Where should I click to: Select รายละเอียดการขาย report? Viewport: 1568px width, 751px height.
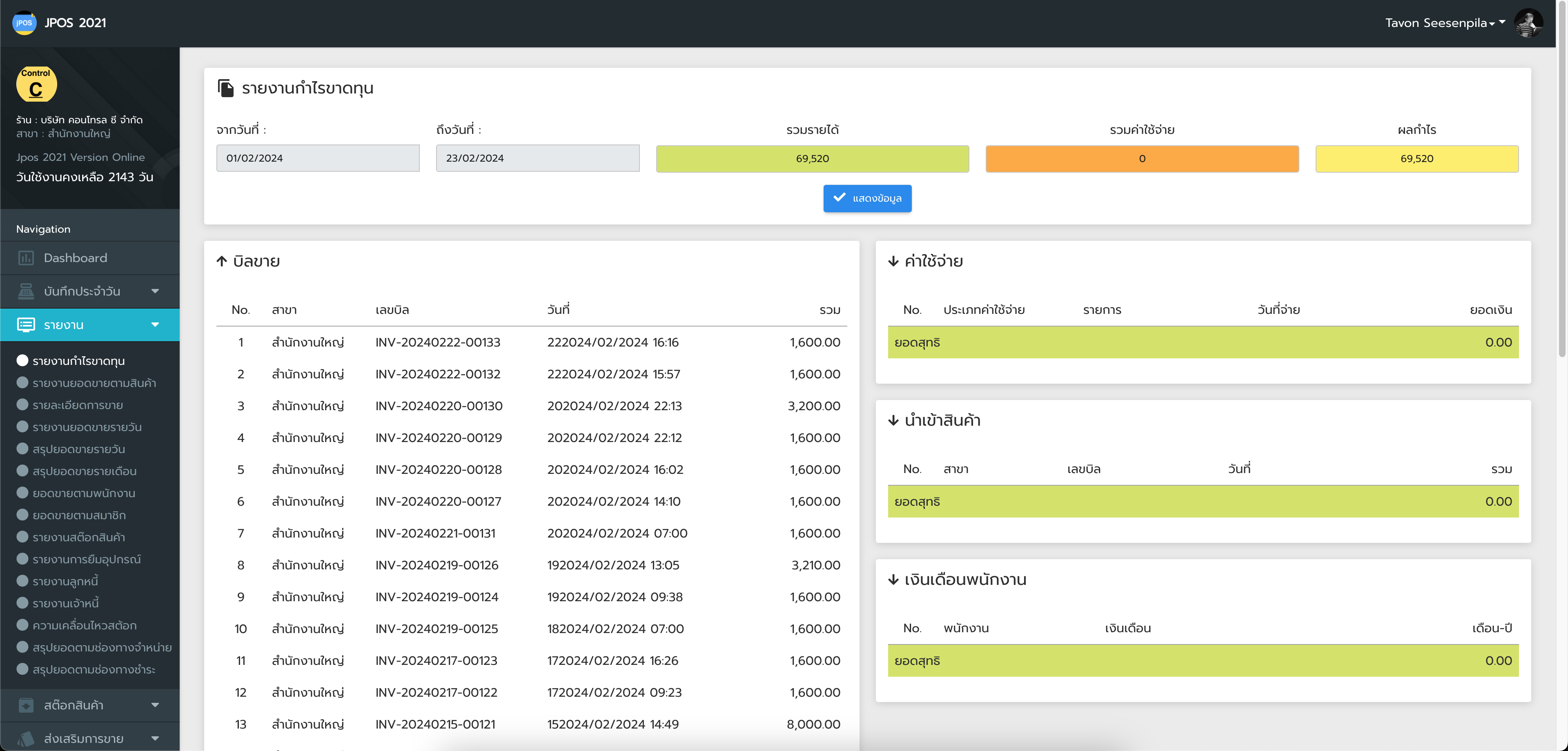(x=78, y=405)
